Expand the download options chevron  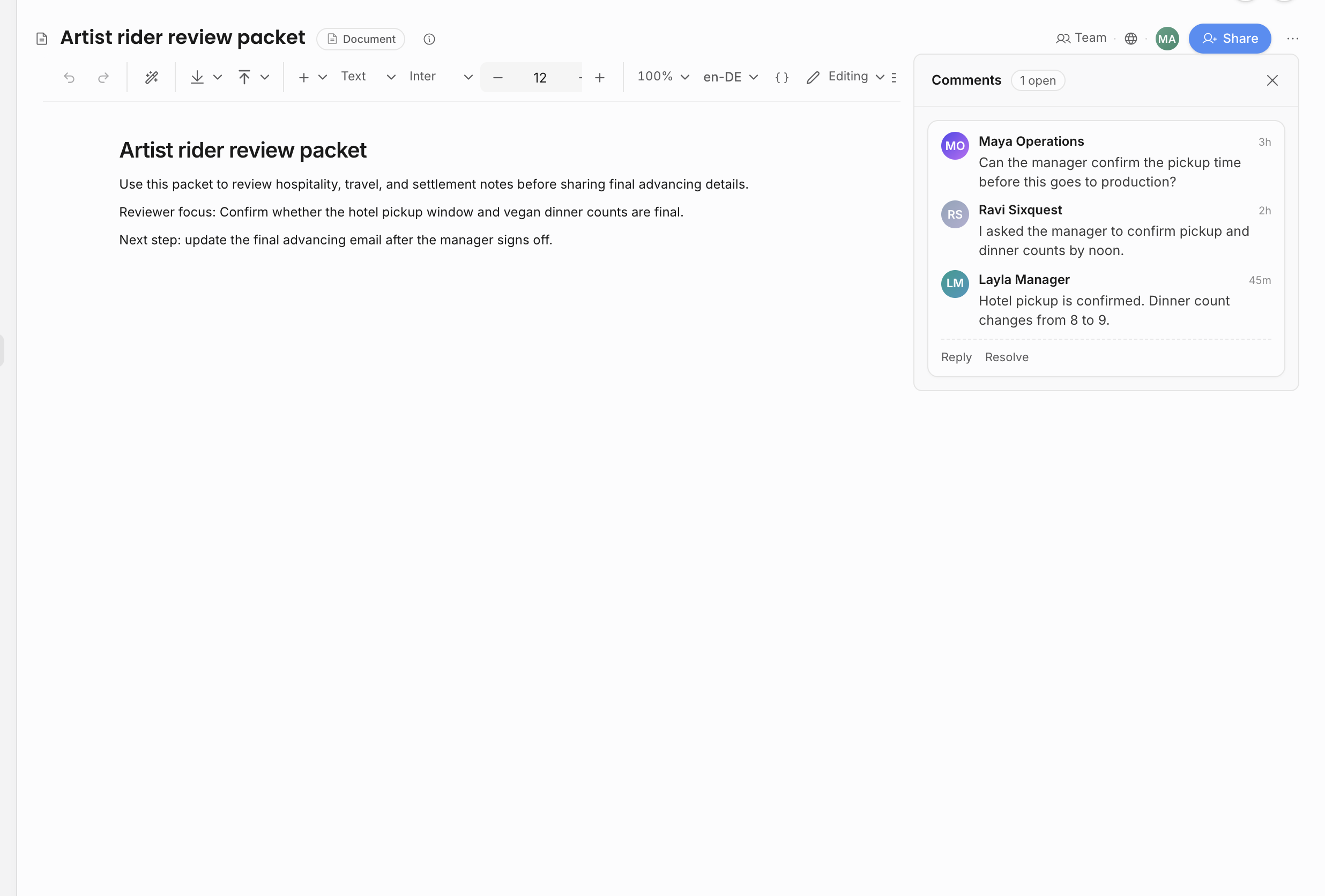[218, 78]
